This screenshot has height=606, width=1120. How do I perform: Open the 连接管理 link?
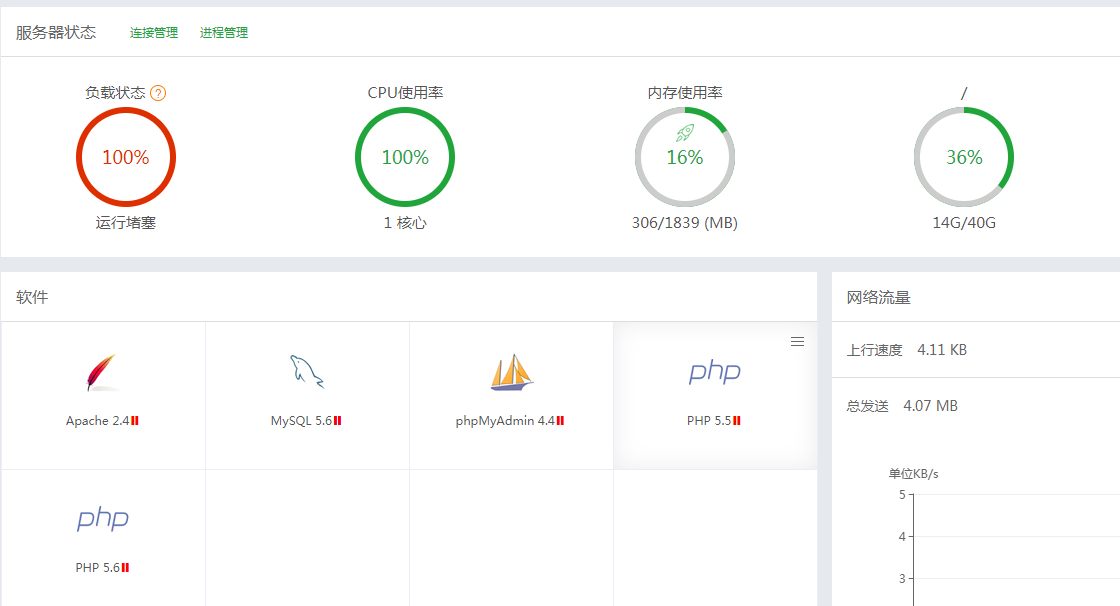click(154, 33)
